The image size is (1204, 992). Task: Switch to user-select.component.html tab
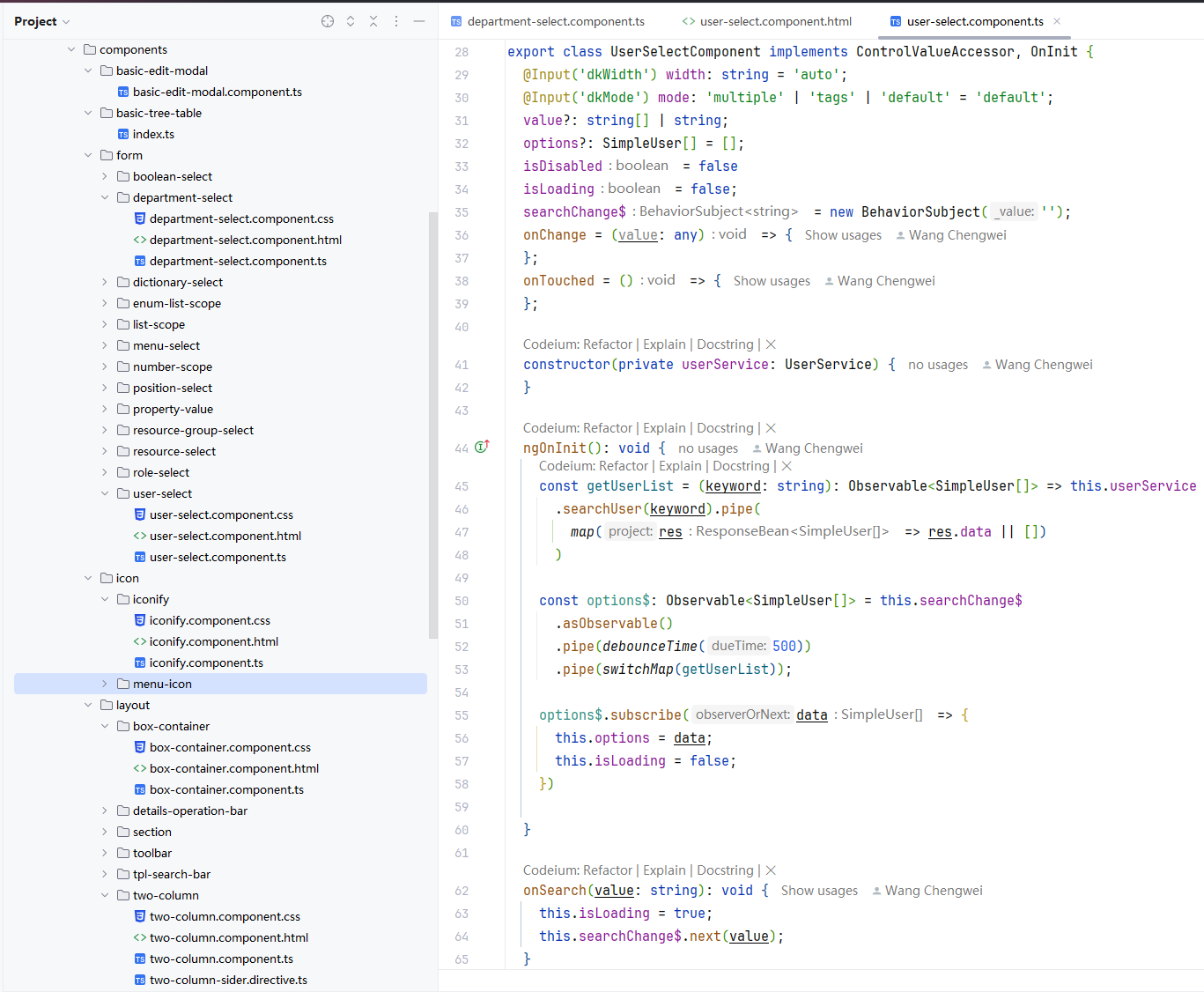(x=767, y=21)
